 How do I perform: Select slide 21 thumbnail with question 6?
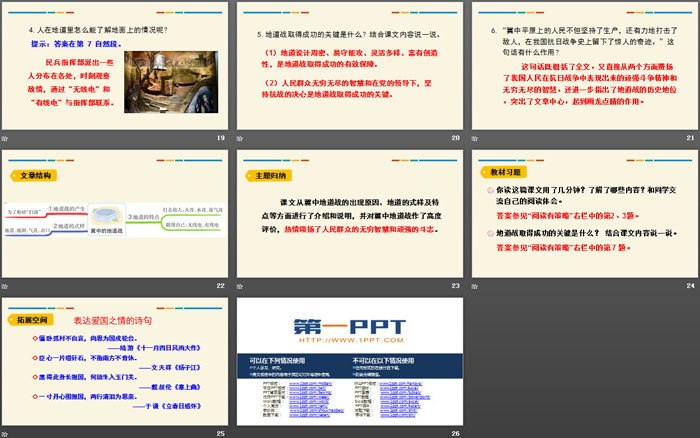point(585,66)
